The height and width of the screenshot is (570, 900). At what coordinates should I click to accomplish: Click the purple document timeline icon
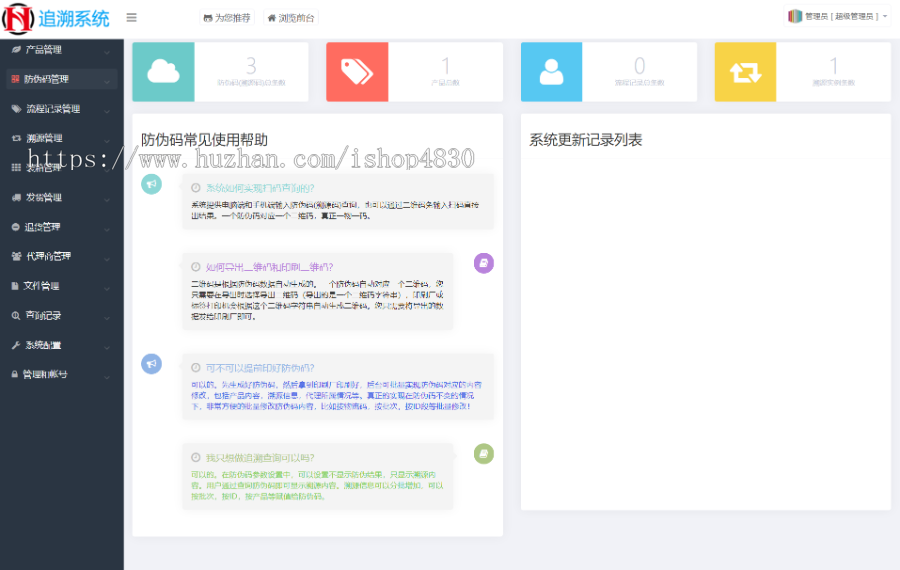(483, 263)
